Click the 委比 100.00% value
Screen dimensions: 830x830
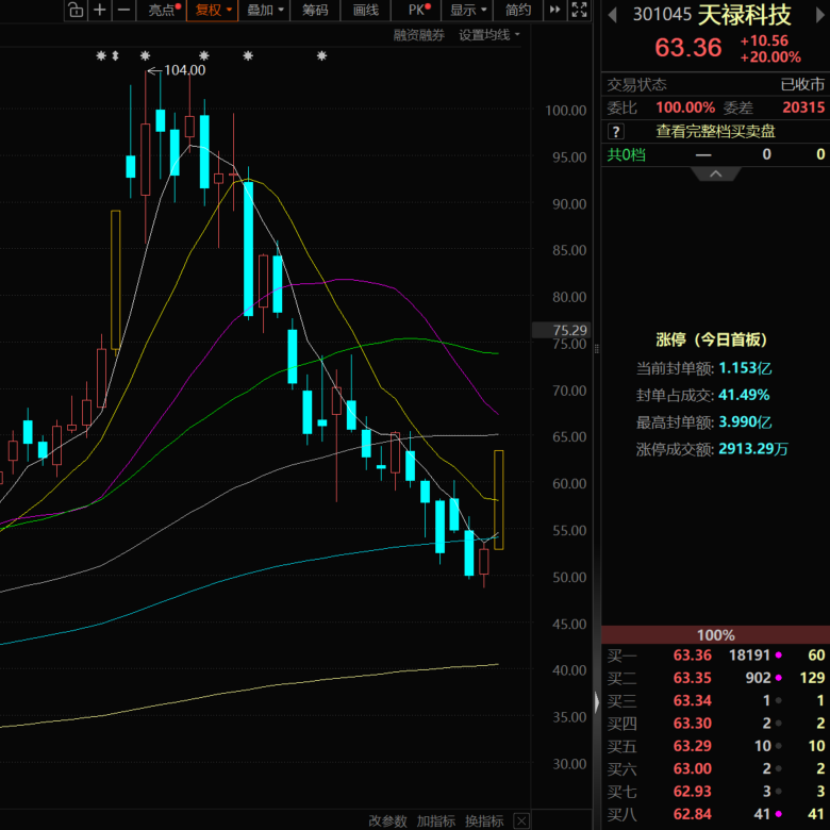point(685,107)
